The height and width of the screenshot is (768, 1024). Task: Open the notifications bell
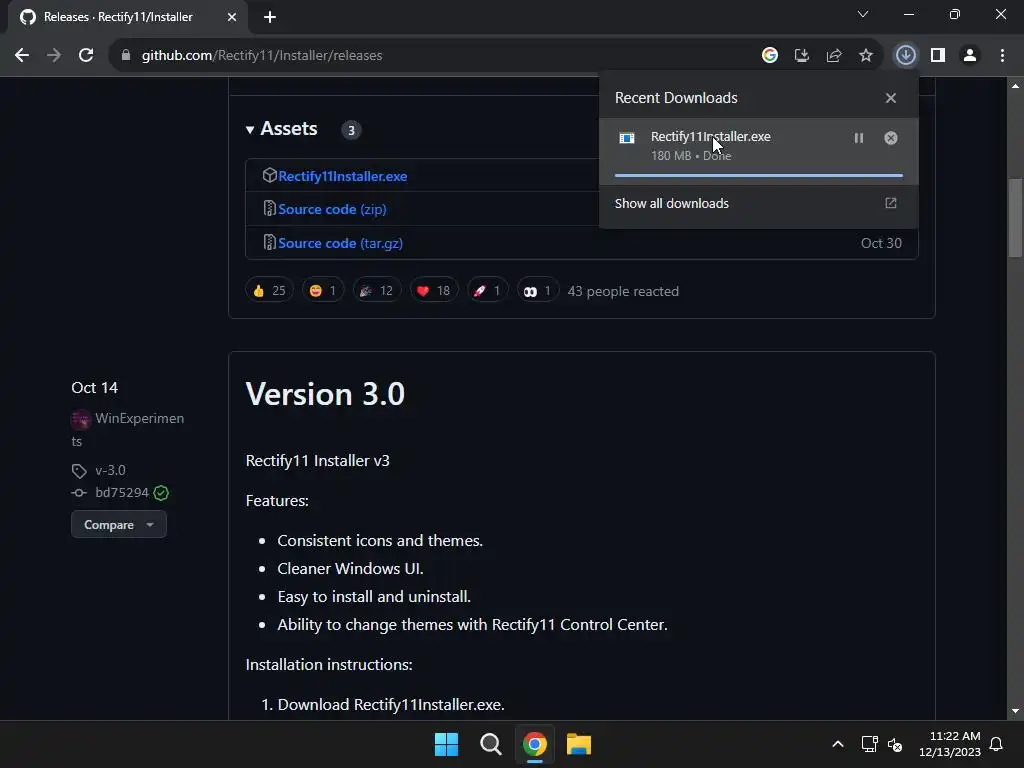[x=996, y=744]
